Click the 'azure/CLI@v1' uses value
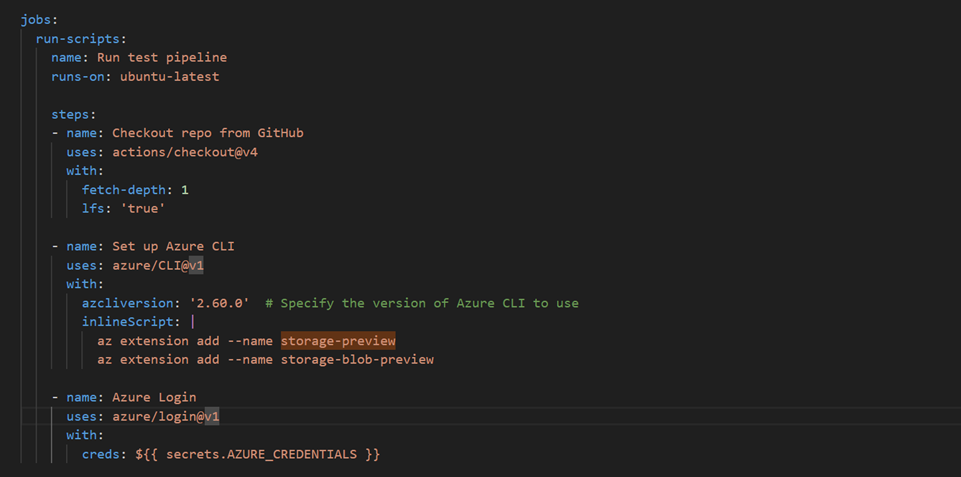Image resolution: width=961 pixels, height=477 pixels. 160,266
